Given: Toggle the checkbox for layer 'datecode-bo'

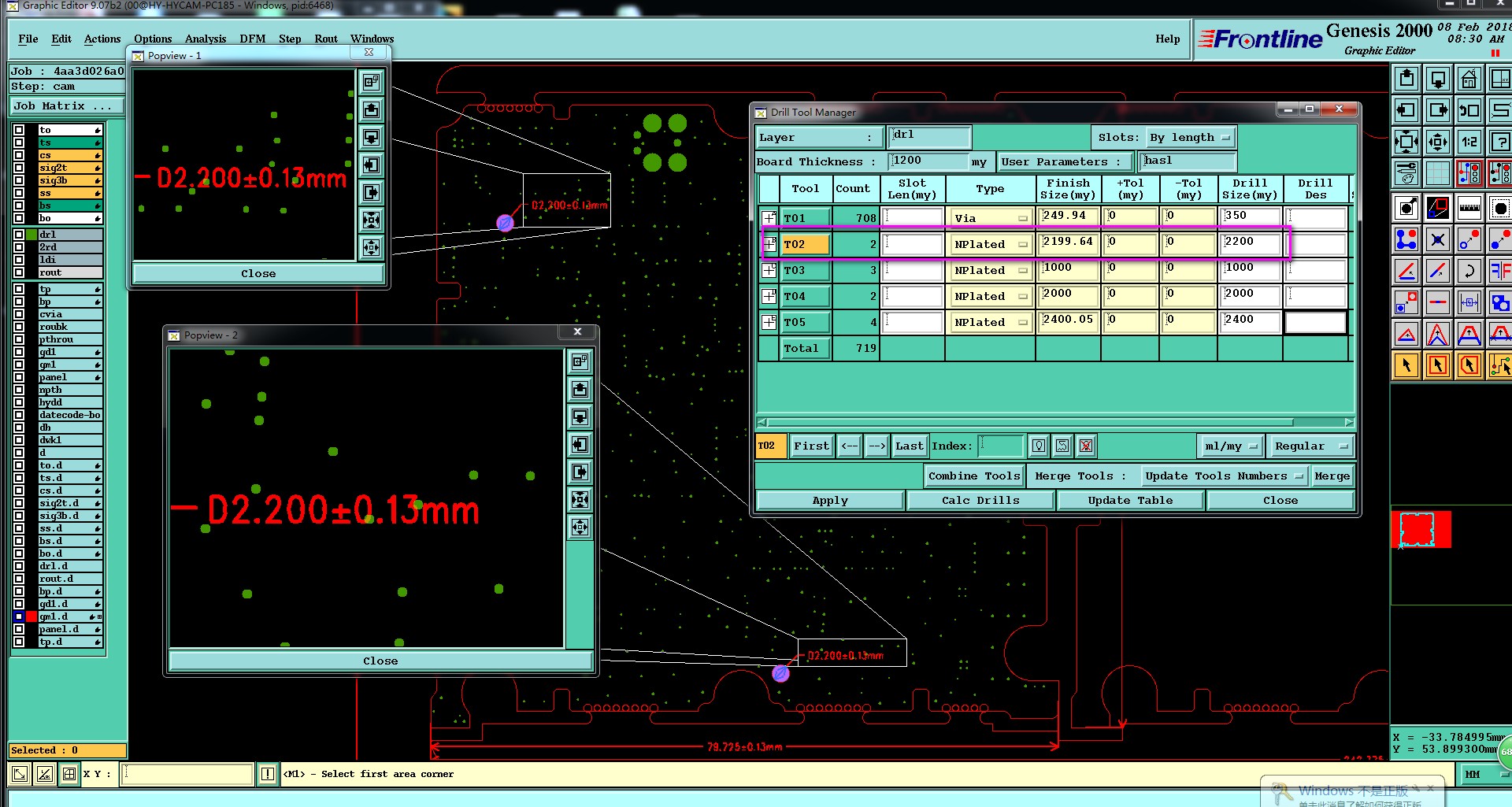Looking at the screenshot, I should tap(19, 415).
